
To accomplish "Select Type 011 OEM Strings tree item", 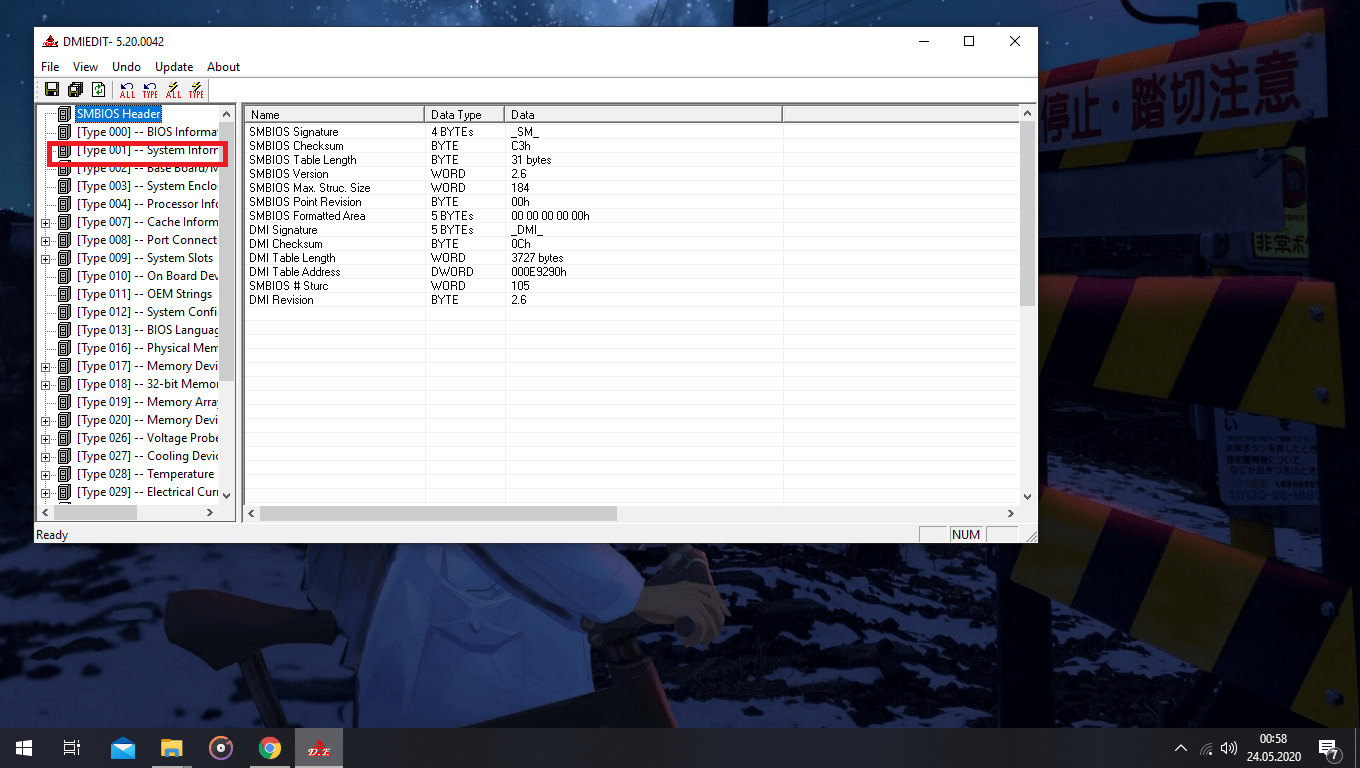I will click(x=144, y=294).
